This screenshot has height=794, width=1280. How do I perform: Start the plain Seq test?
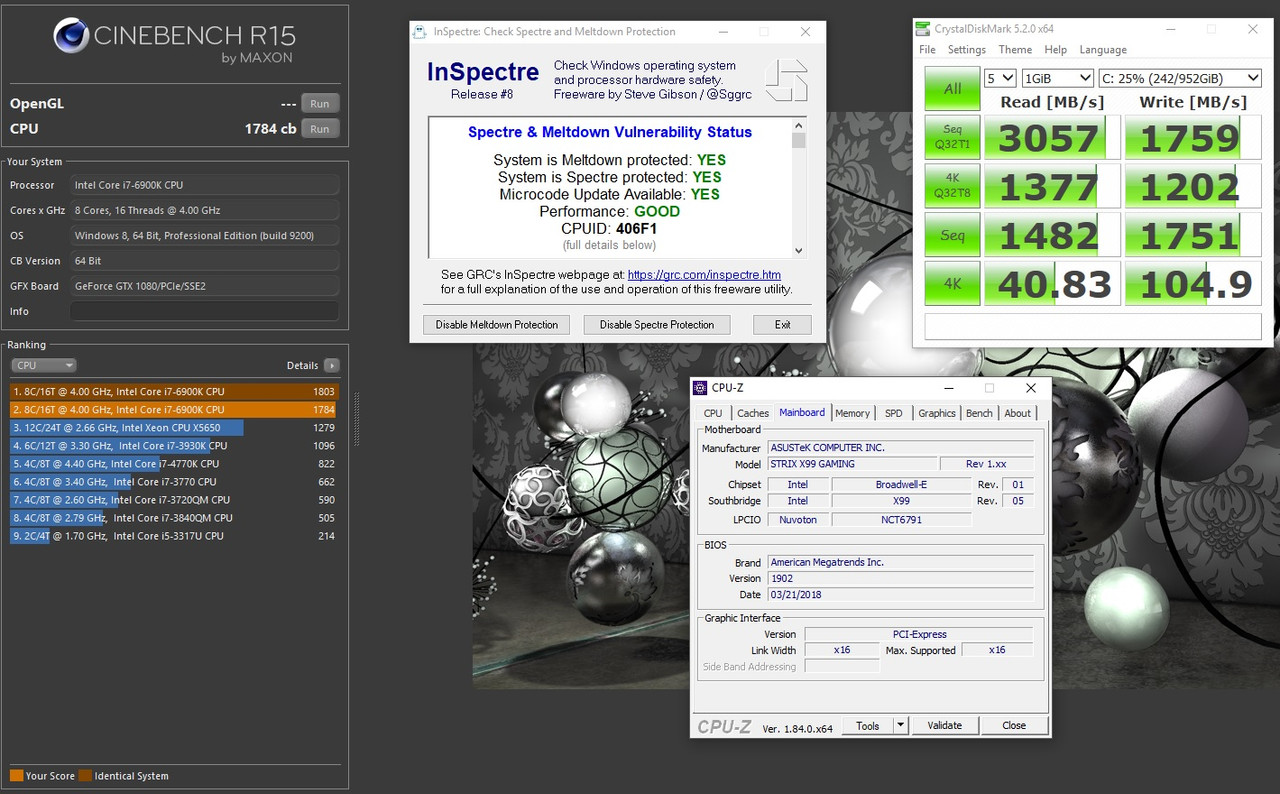(952, 236)
